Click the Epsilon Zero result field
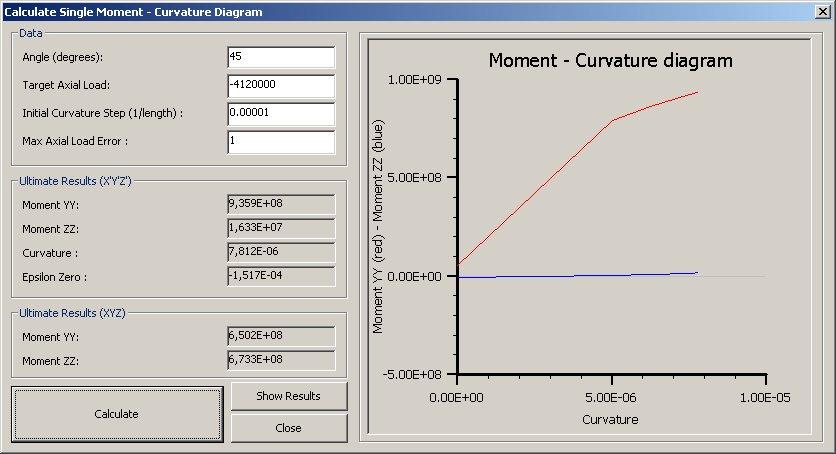Image resolution: width=836 pixels, height=454 pixels. [280, 277]
